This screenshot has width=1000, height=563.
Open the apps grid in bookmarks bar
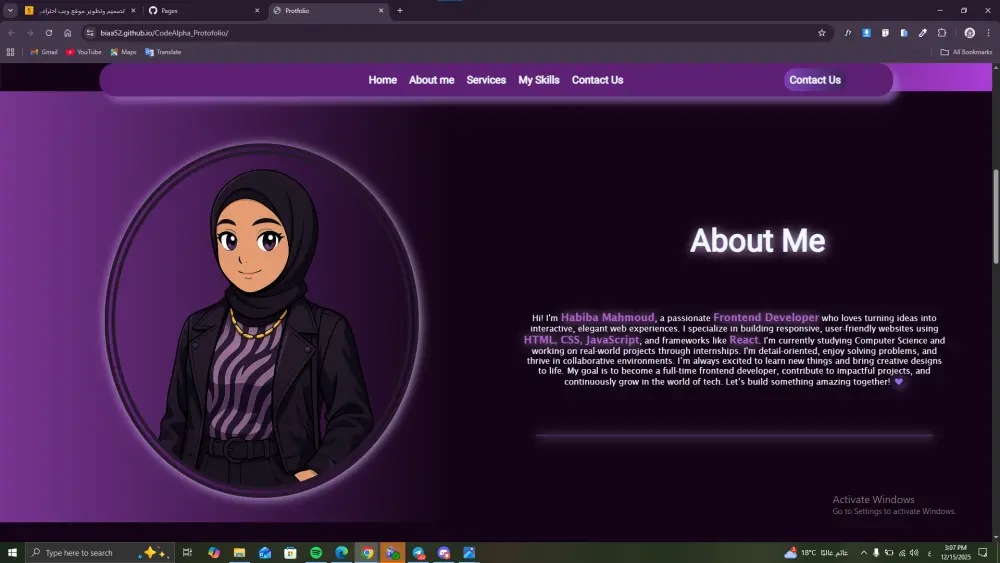pyautogui.click(x=10, y=52)
